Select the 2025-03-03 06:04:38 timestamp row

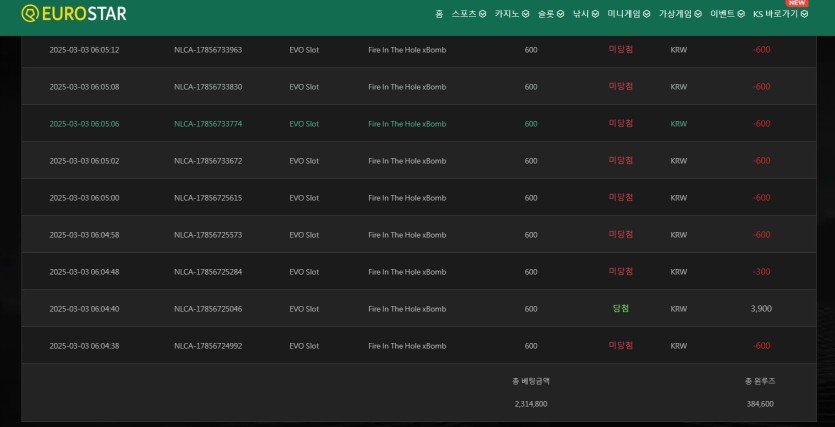[x=84, y=346]
